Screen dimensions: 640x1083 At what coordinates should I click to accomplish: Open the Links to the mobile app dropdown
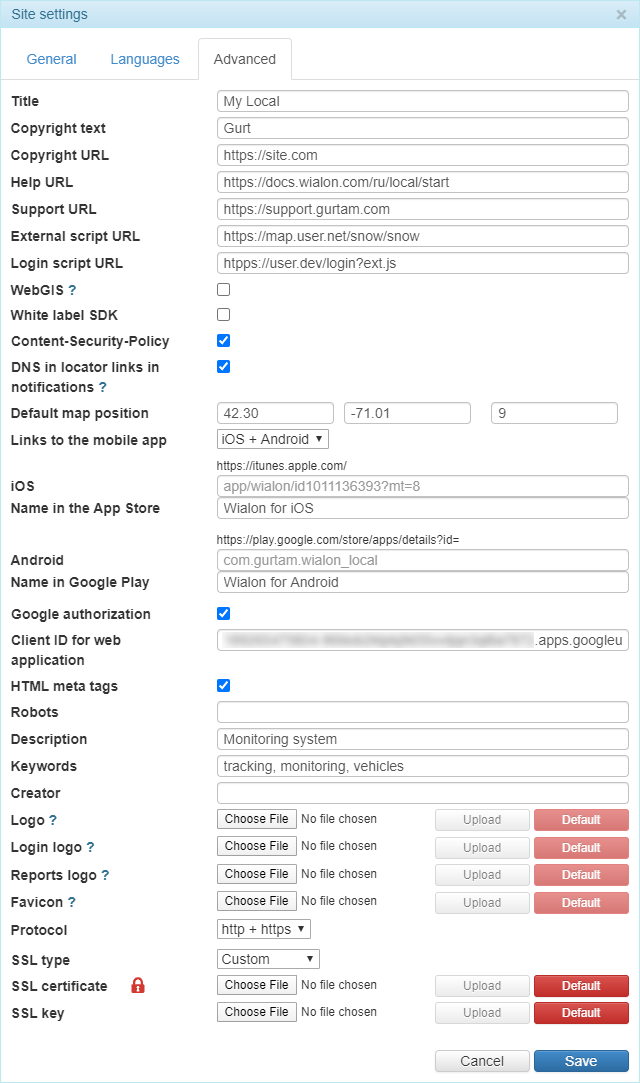272,439
